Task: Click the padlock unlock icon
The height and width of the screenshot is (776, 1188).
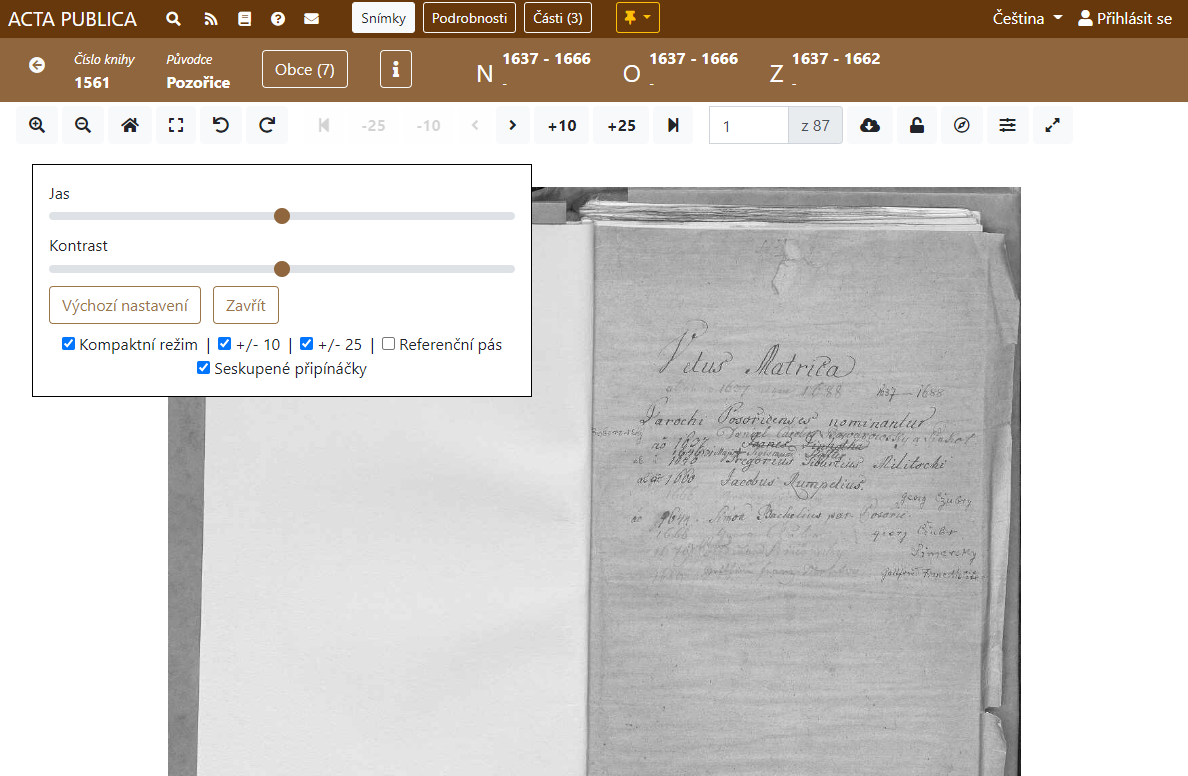Action: 916,126
